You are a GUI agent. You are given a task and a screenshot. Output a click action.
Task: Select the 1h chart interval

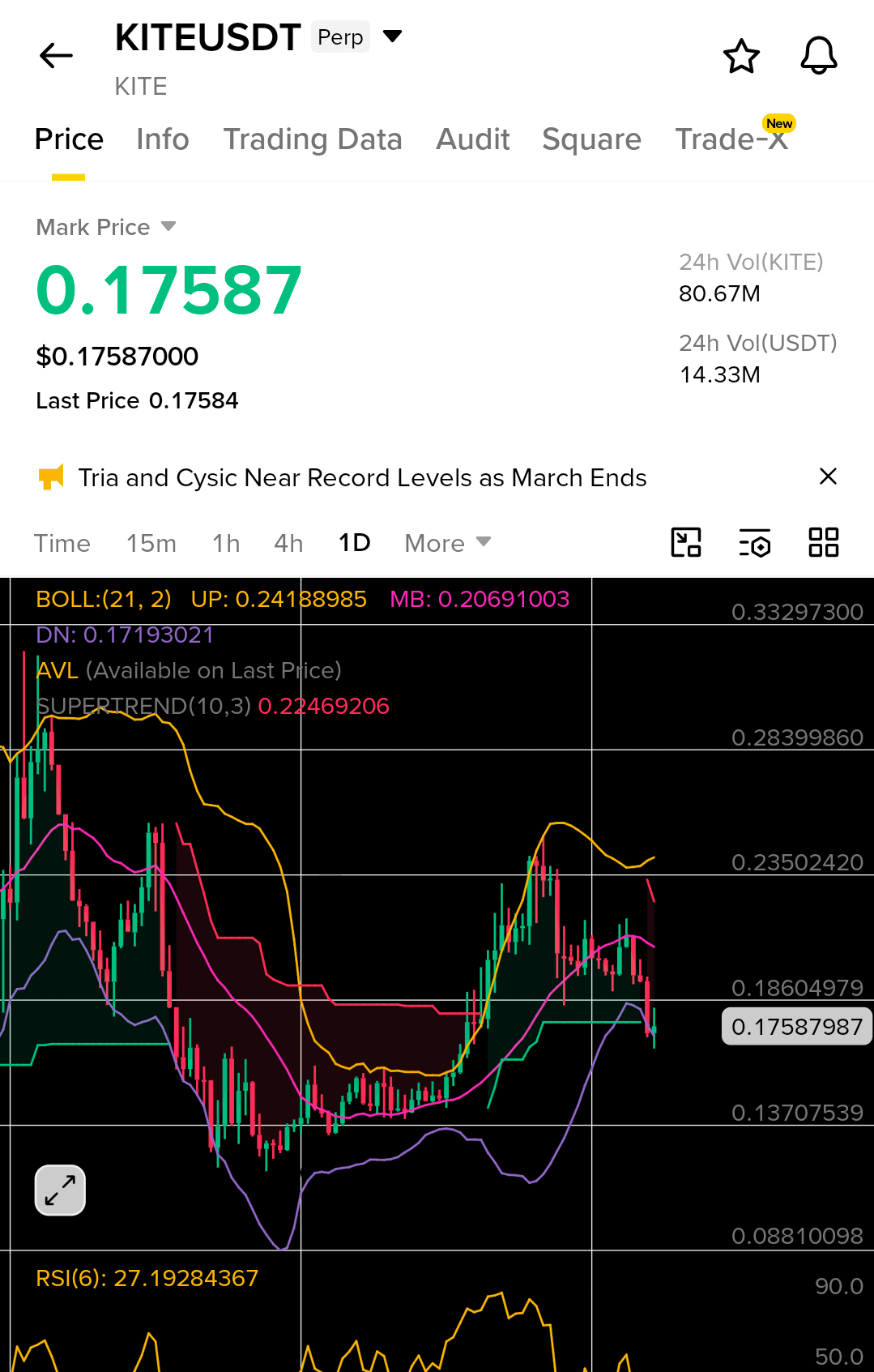[226, 543]
